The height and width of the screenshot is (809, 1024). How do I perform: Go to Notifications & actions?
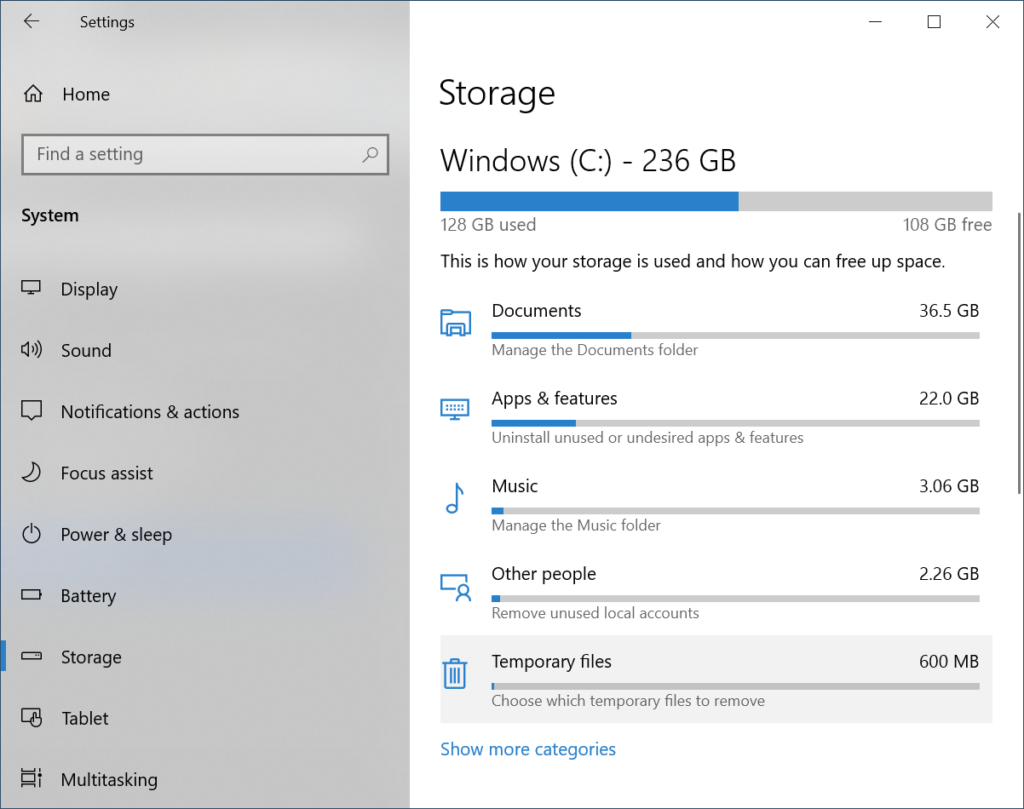click(x=205, y=411)
